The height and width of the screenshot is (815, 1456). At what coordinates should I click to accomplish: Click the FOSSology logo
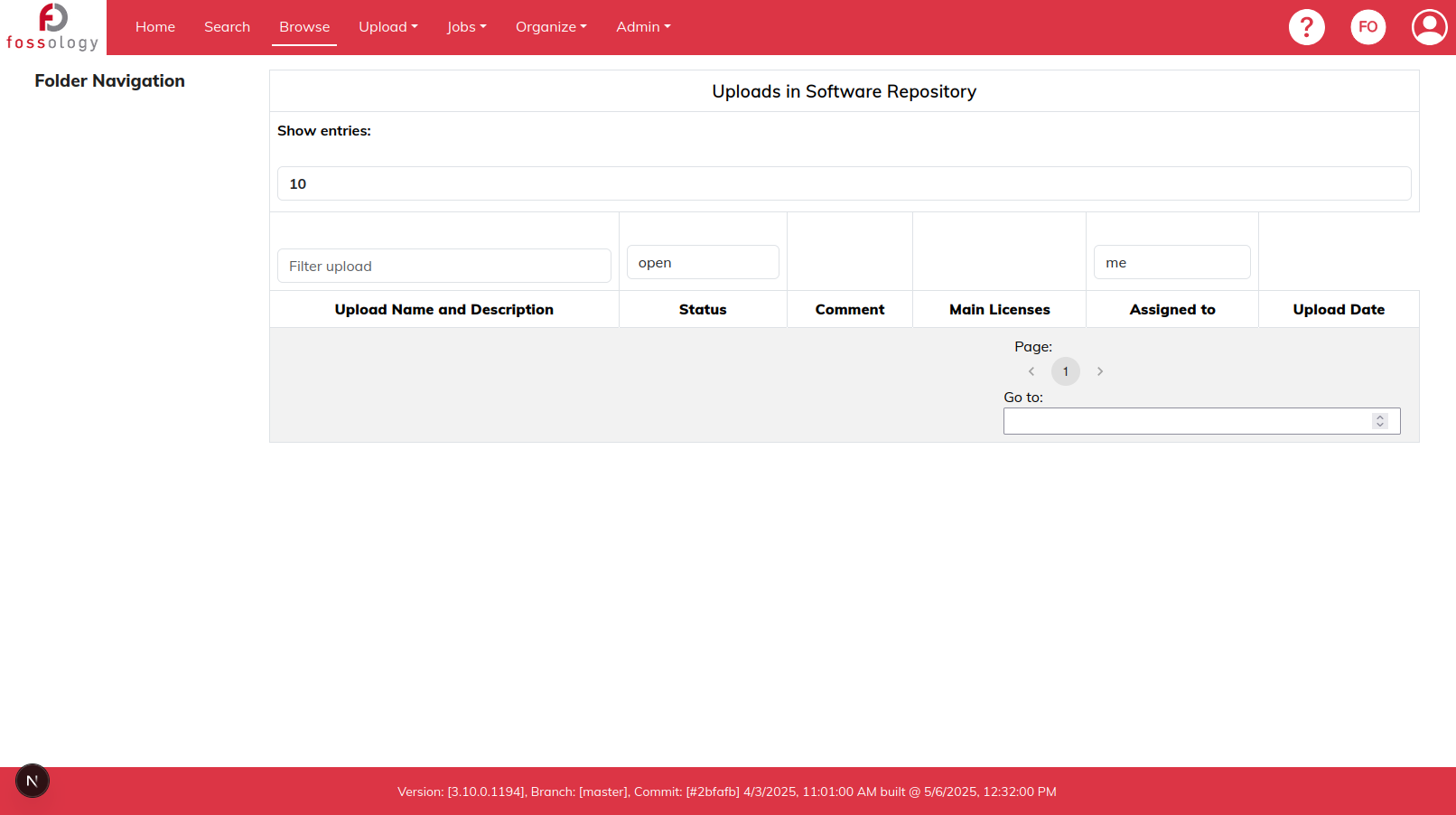click(52, 27)
